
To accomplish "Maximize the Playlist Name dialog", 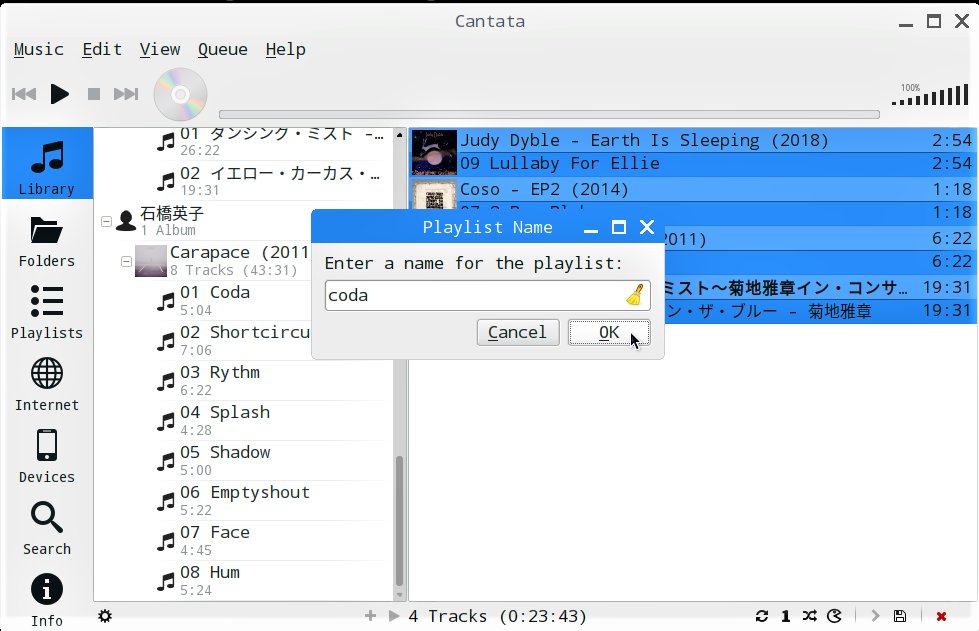I will tap(619, 227).
